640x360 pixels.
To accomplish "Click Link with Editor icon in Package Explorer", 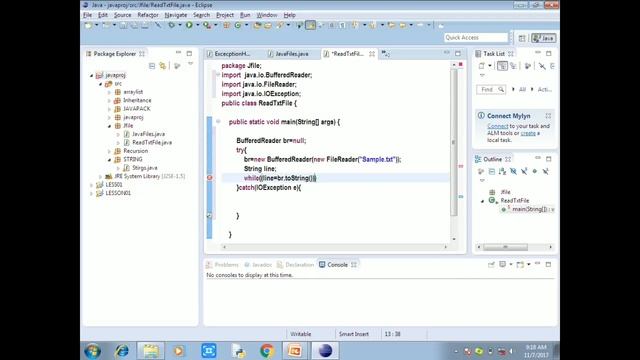I will coord(163,66).
